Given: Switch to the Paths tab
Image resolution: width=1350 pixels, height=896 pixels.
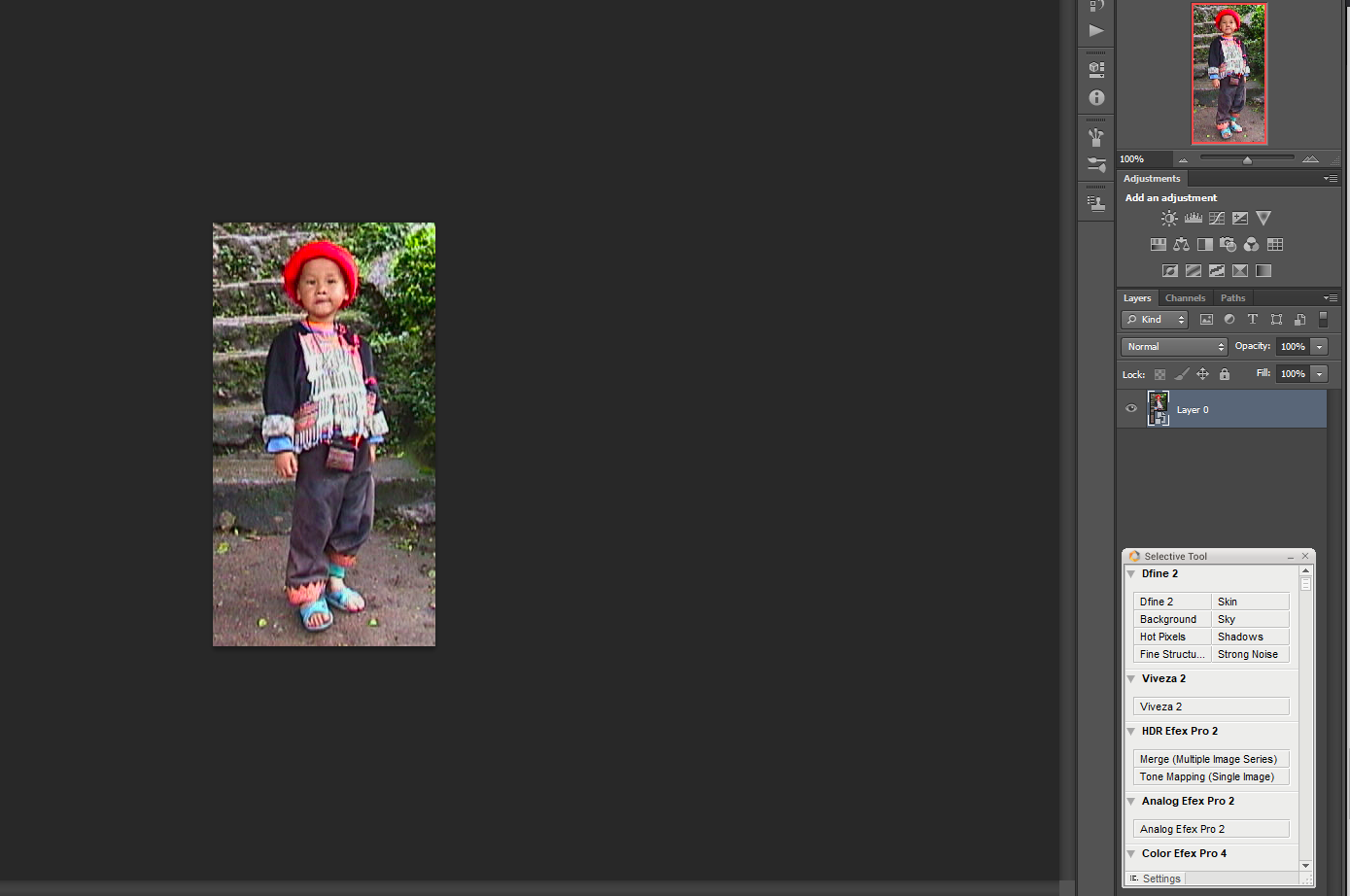Looking at the screenshot, I should click(1232, 298).
